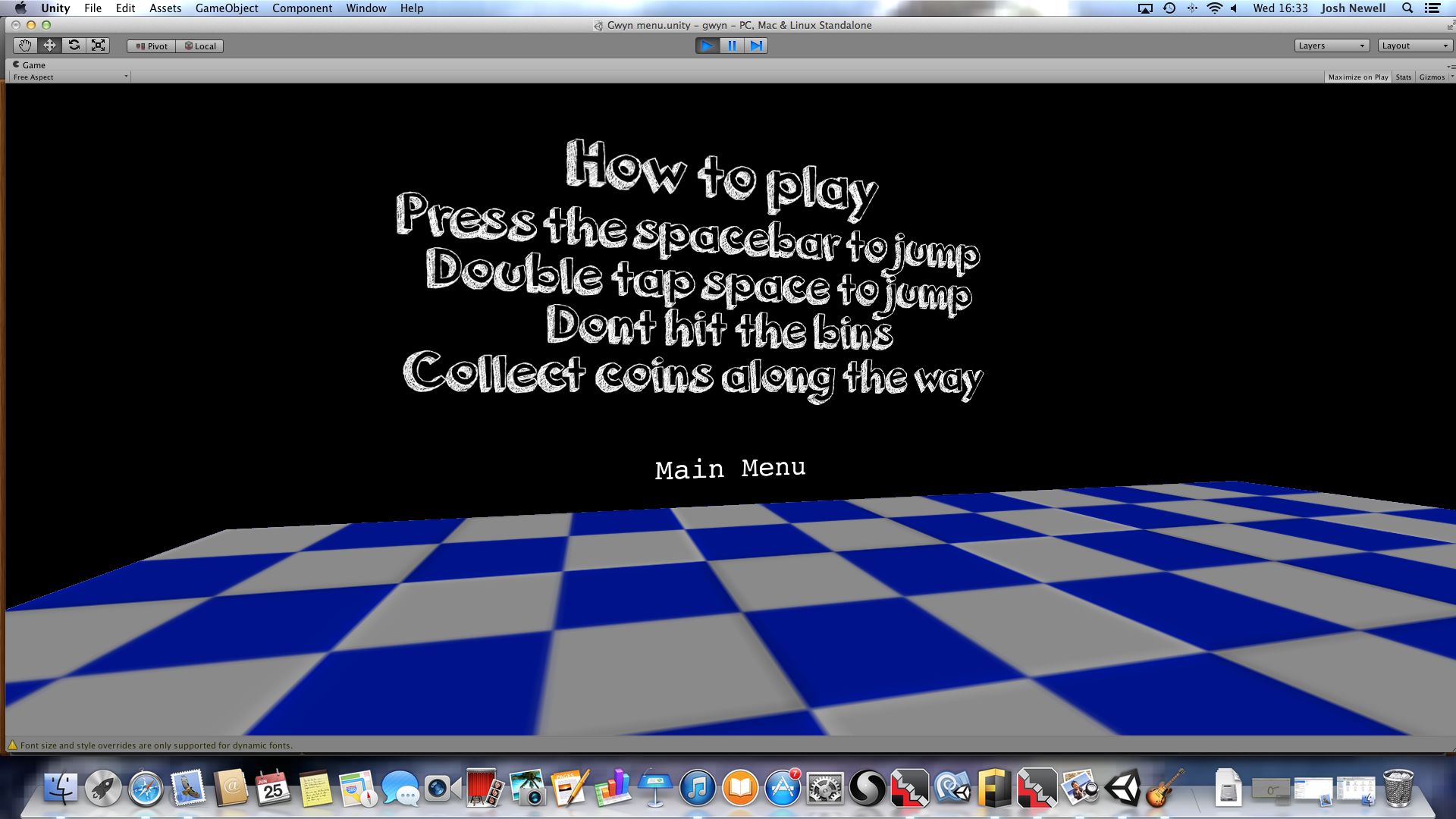This screenshot has width=1456, height=819.
Task: Open Unity from the dock
Action: [1123, 789]
